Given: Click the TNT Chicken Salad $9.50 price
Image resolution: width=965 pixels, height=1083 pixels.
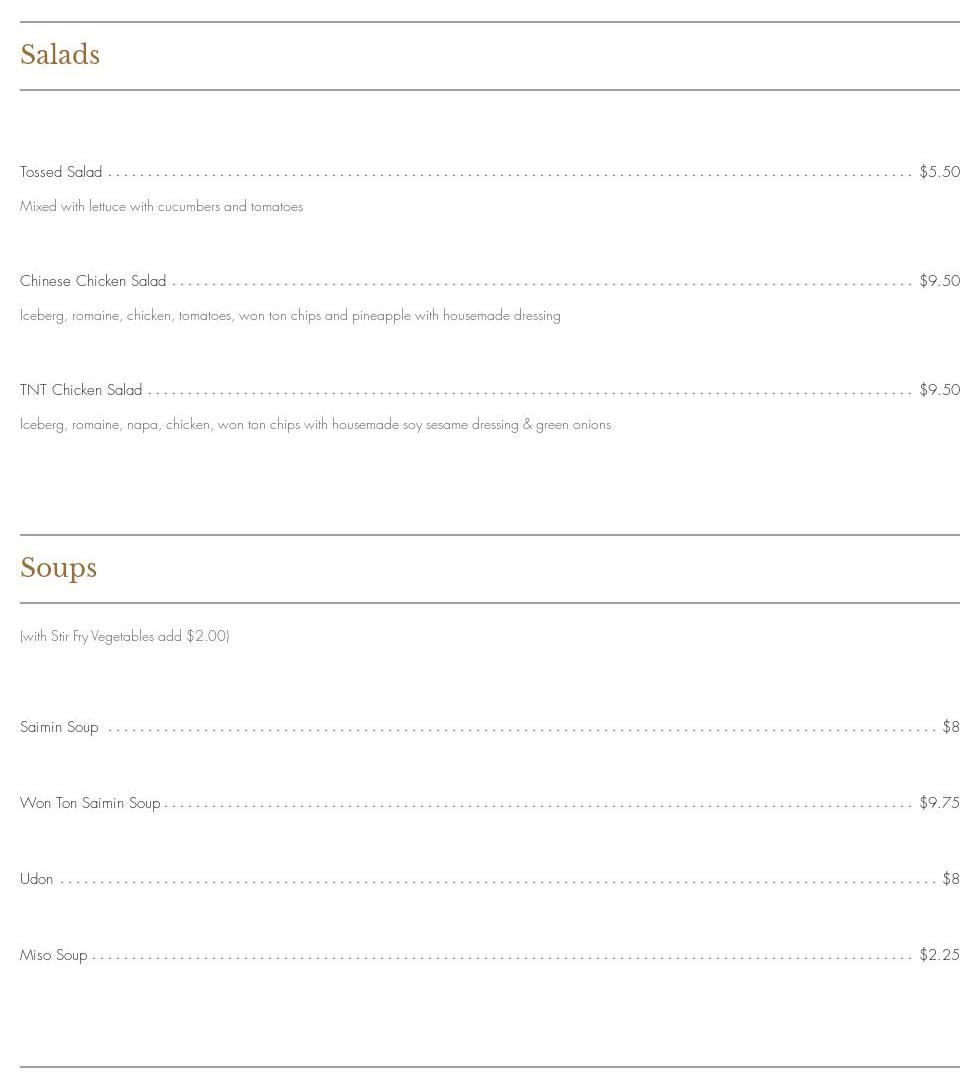Looking at the screenshot, I should click(939, 390).
